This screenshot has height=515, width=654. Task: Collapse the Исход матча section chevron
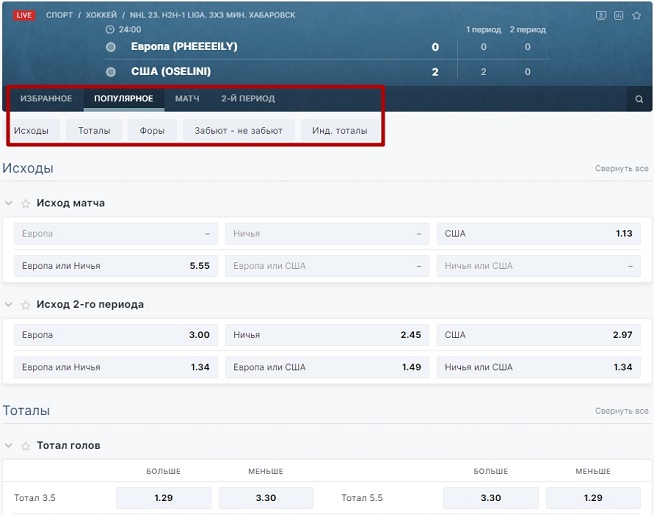pos(9,203)
